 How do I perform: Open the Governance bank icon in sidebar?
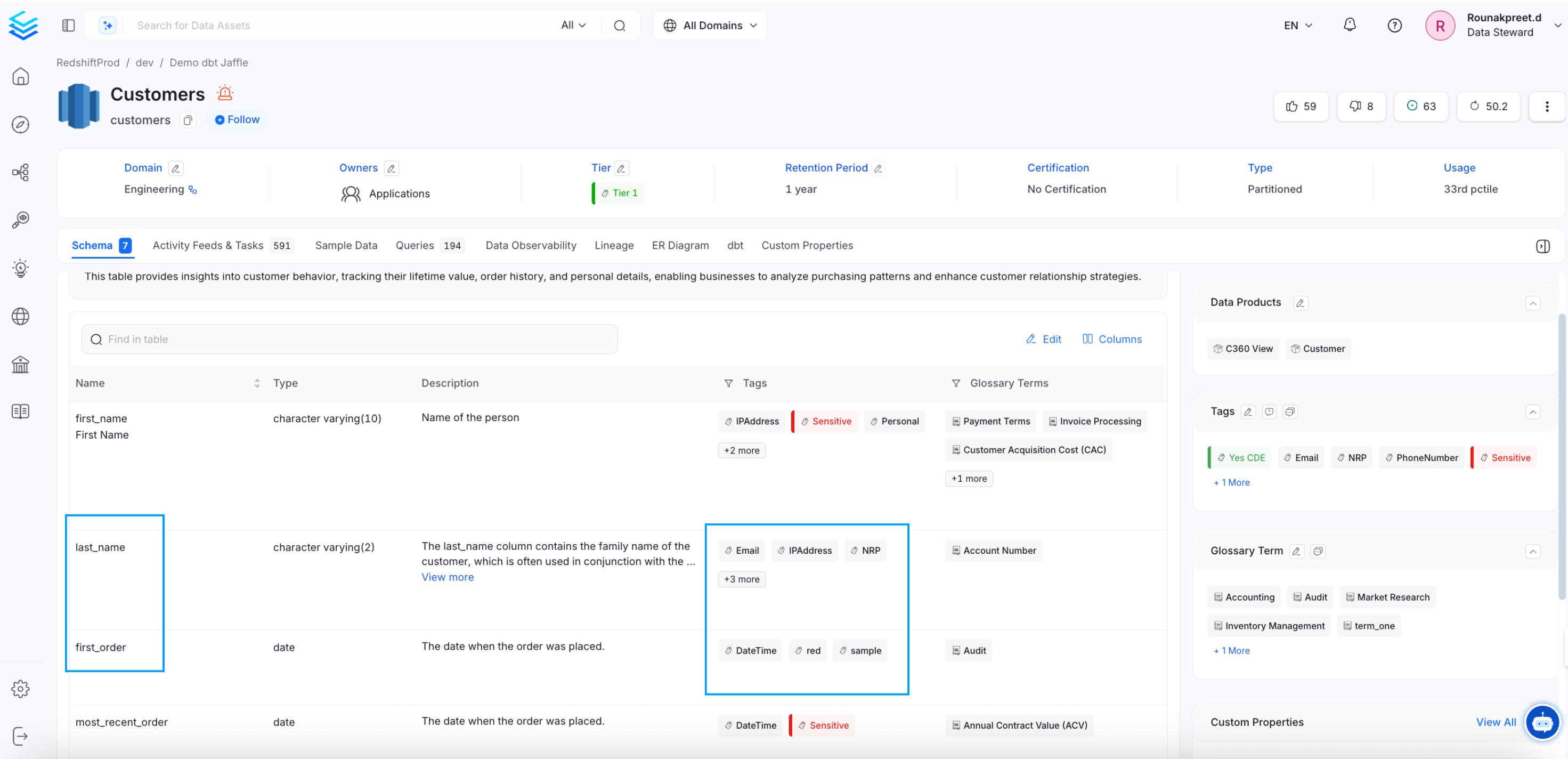20,364
